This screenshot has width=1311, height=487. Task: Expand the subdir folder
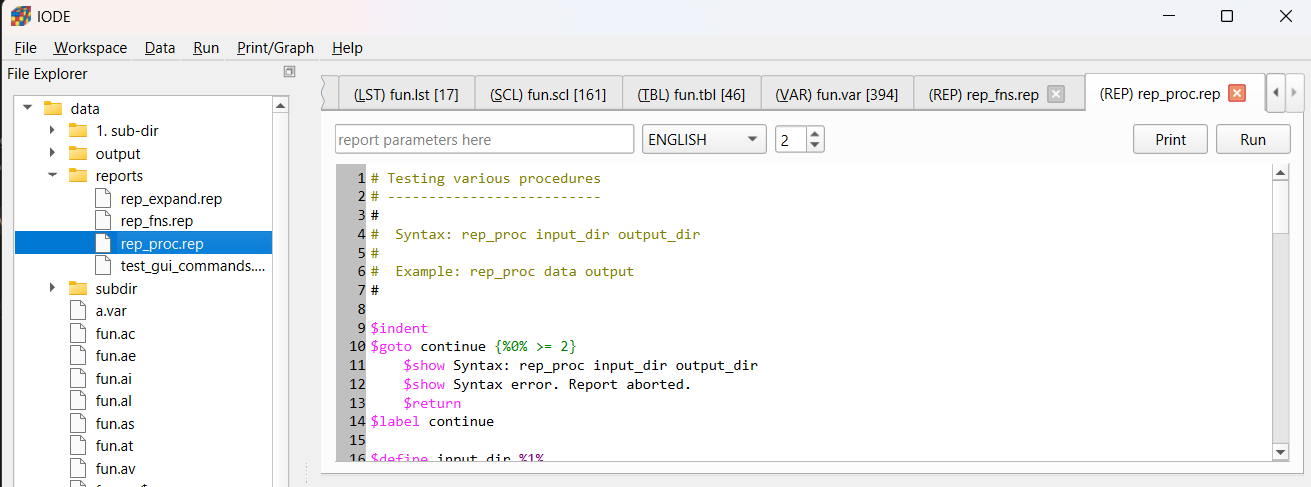[x=52, y=288]
